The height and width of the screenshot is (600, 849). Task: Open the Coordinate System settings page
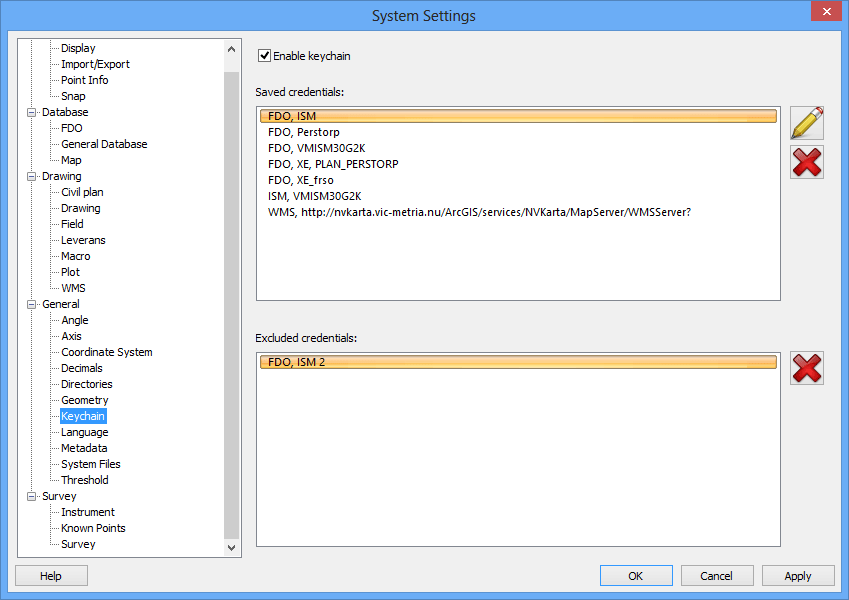pos(106,352)
